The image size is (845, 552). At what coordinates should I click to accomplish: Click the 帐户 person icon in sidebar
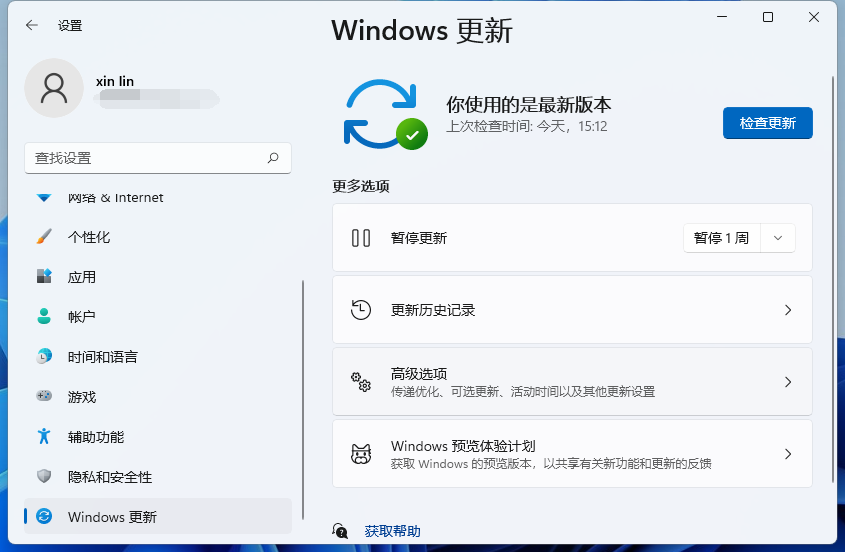44,317
